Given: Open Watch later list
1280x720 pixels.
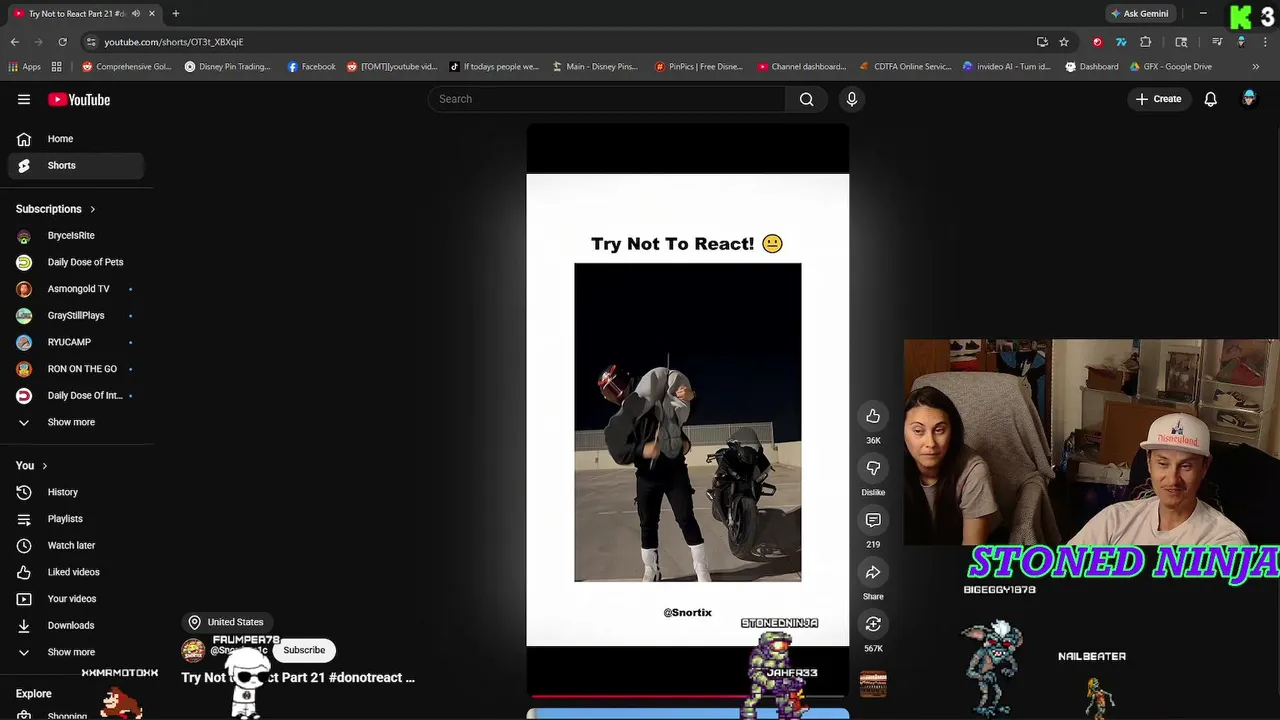Looking at the screenshot, I should click(75, 545).
